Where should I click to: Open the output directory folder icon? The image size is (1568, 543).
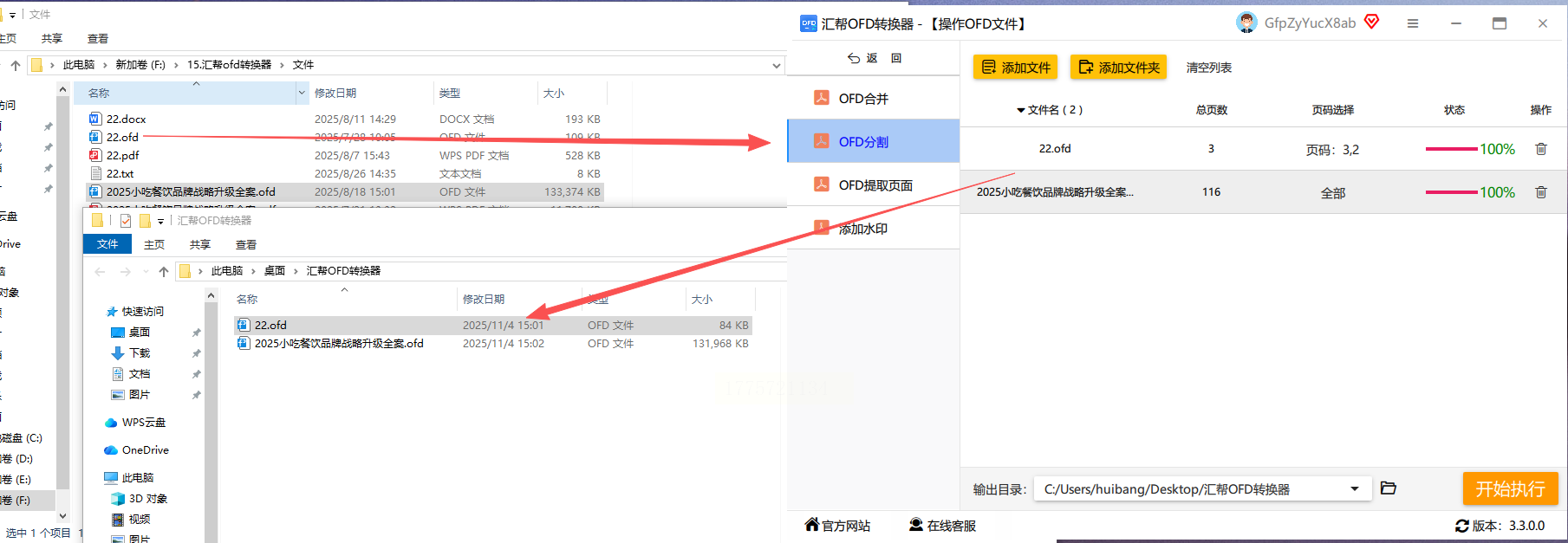(x=1388, y=488)
